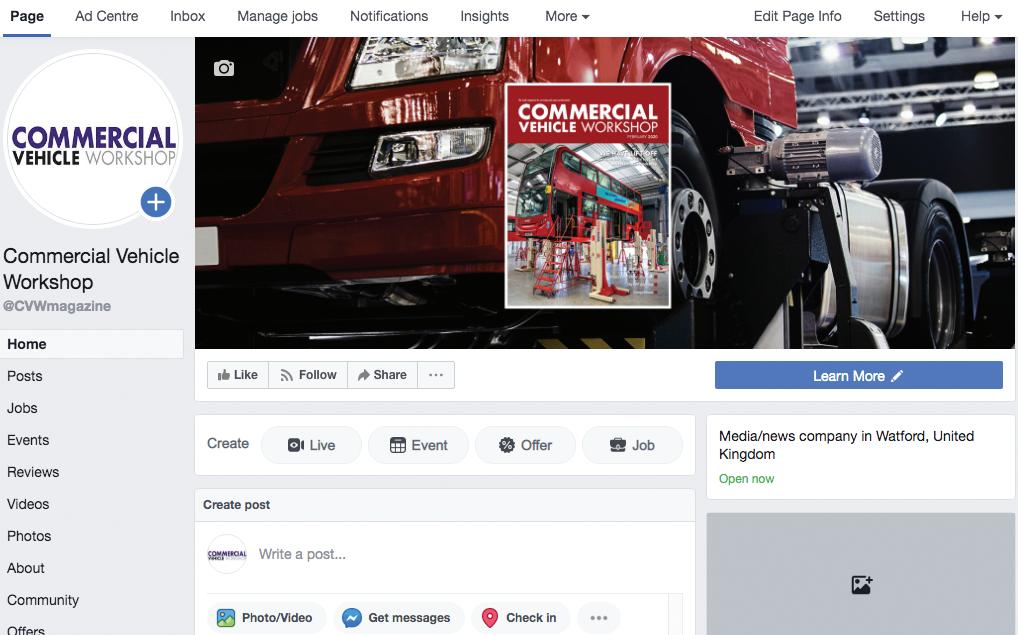Image resolution: width=1018 pixels, height=635 pixels.
Task: Choose Get messages post option
Action: point(397,617)
